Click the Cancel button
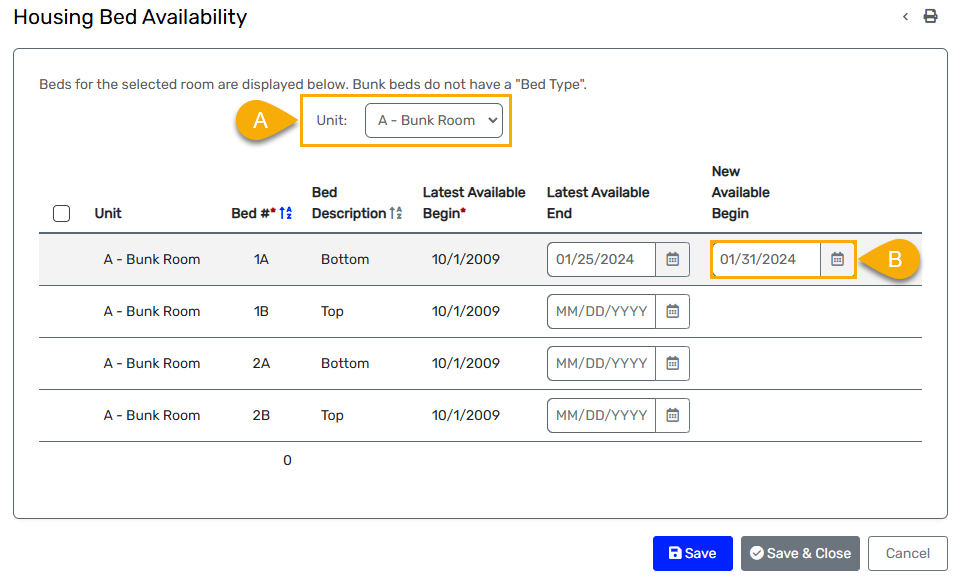Image resolution: width=963 pixels, height=577 pixels. coord(908,553)
